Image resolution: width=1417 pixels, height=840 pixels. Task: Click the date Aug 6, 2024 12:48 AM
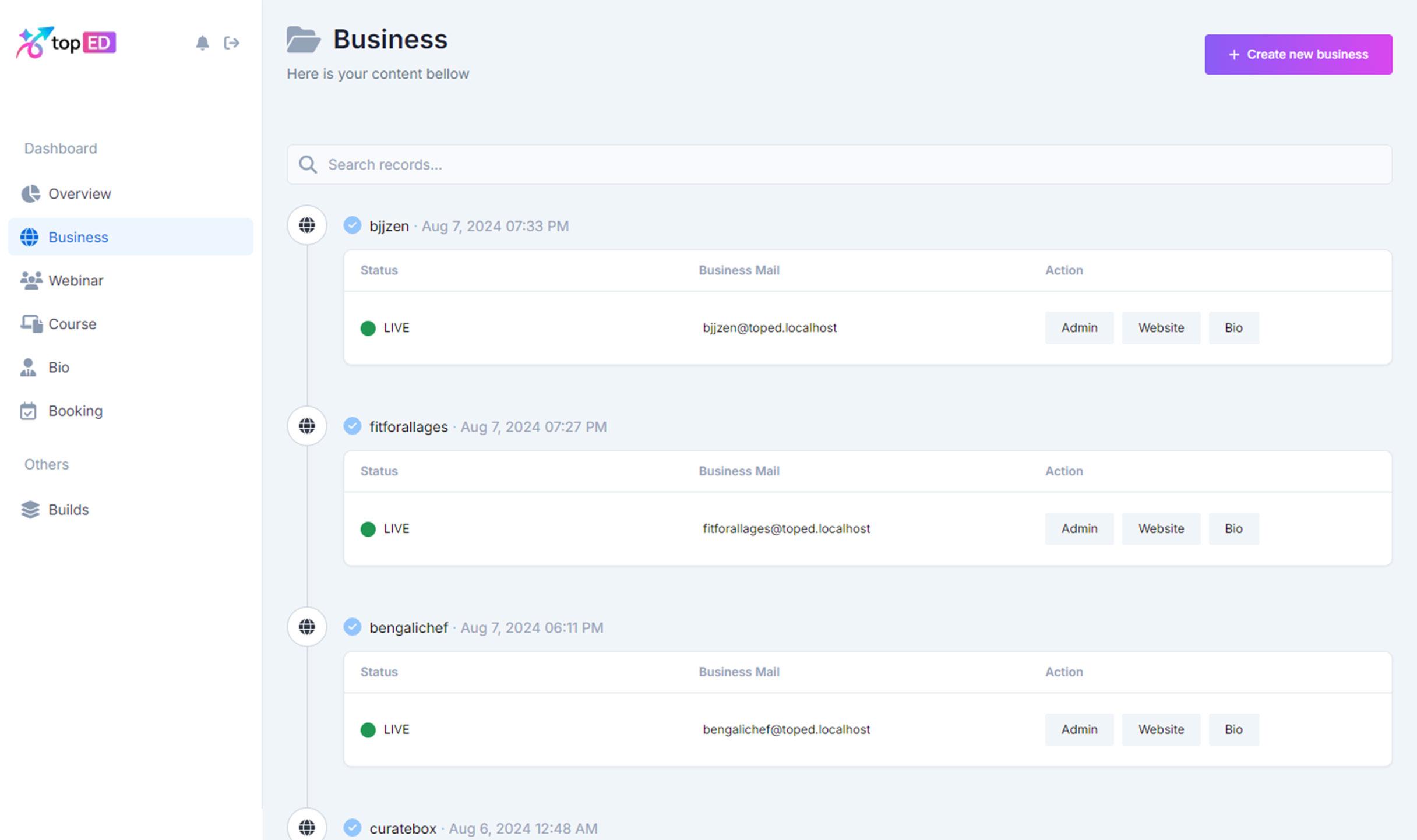[x=523, y=828]
